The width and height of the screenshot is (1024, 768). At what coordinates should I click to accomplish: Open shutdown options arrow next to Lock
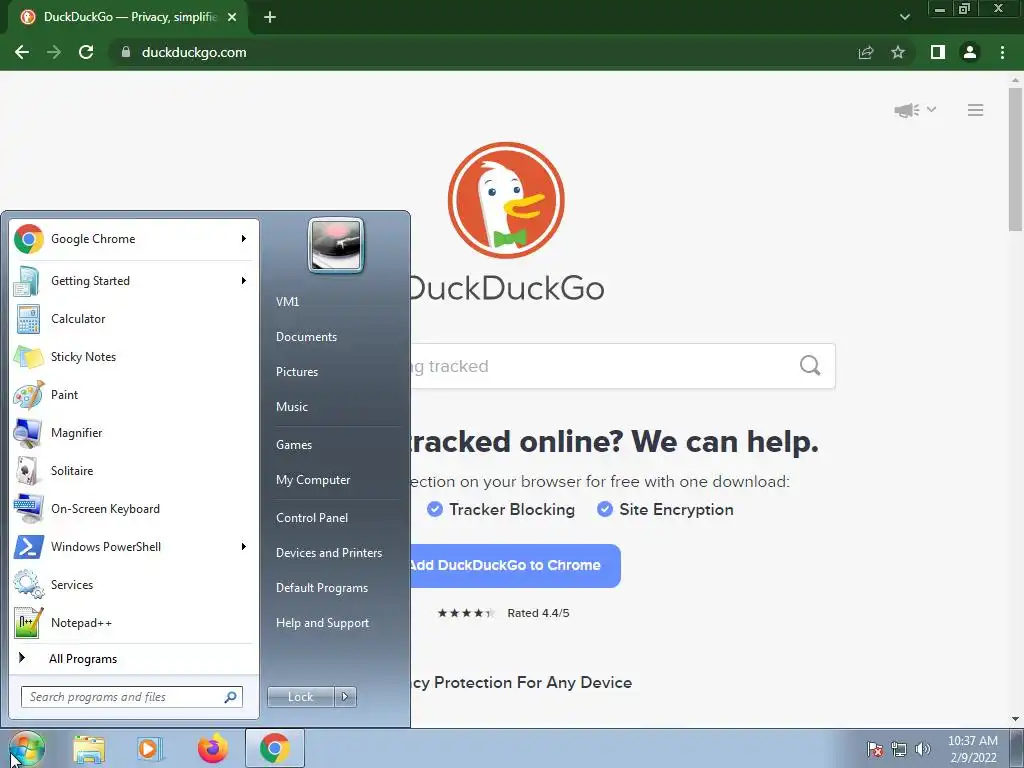(345, 697)
